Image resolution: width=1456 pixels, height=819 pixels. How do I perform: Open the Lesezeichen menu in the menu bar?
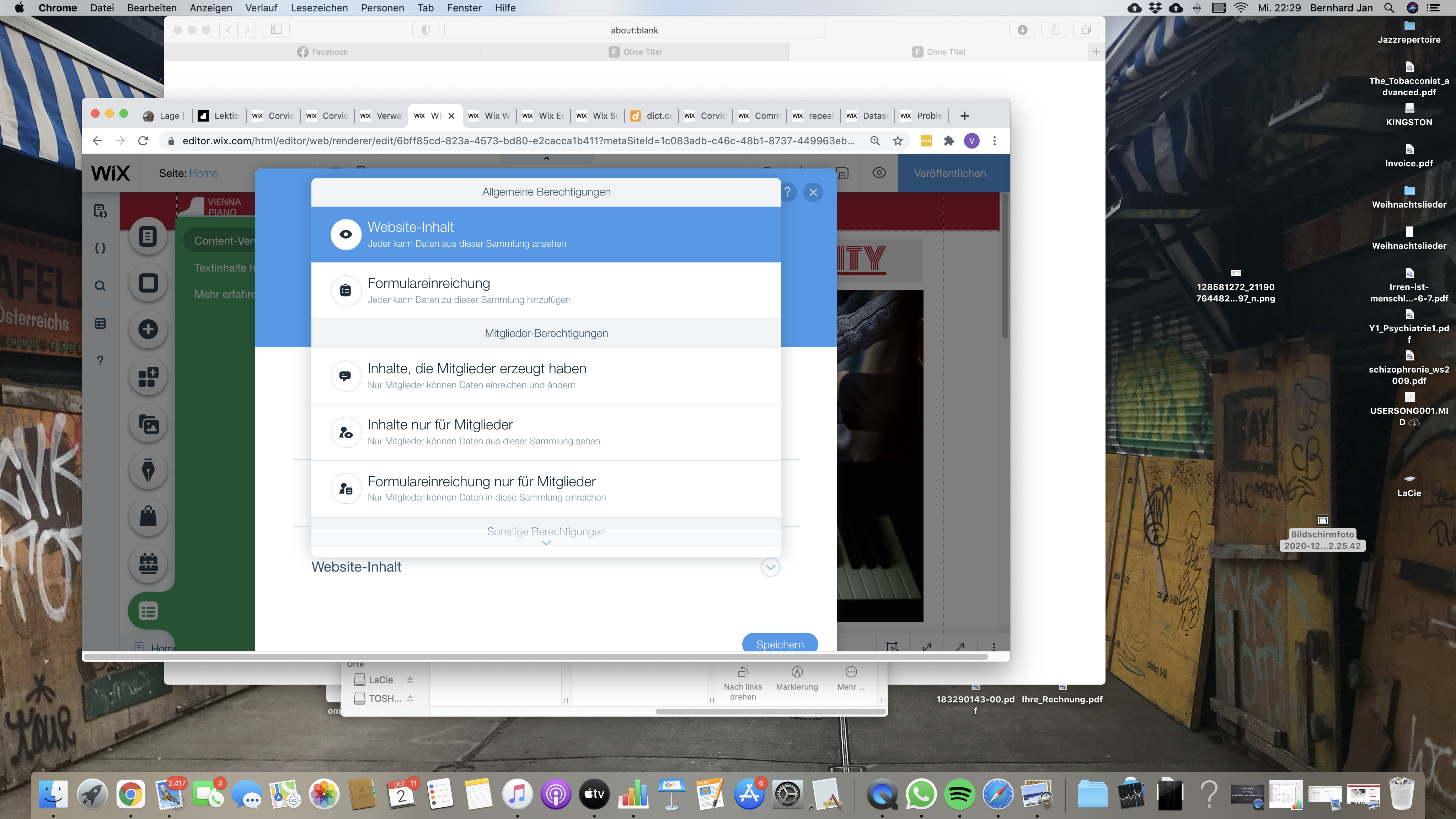(319, 8)
